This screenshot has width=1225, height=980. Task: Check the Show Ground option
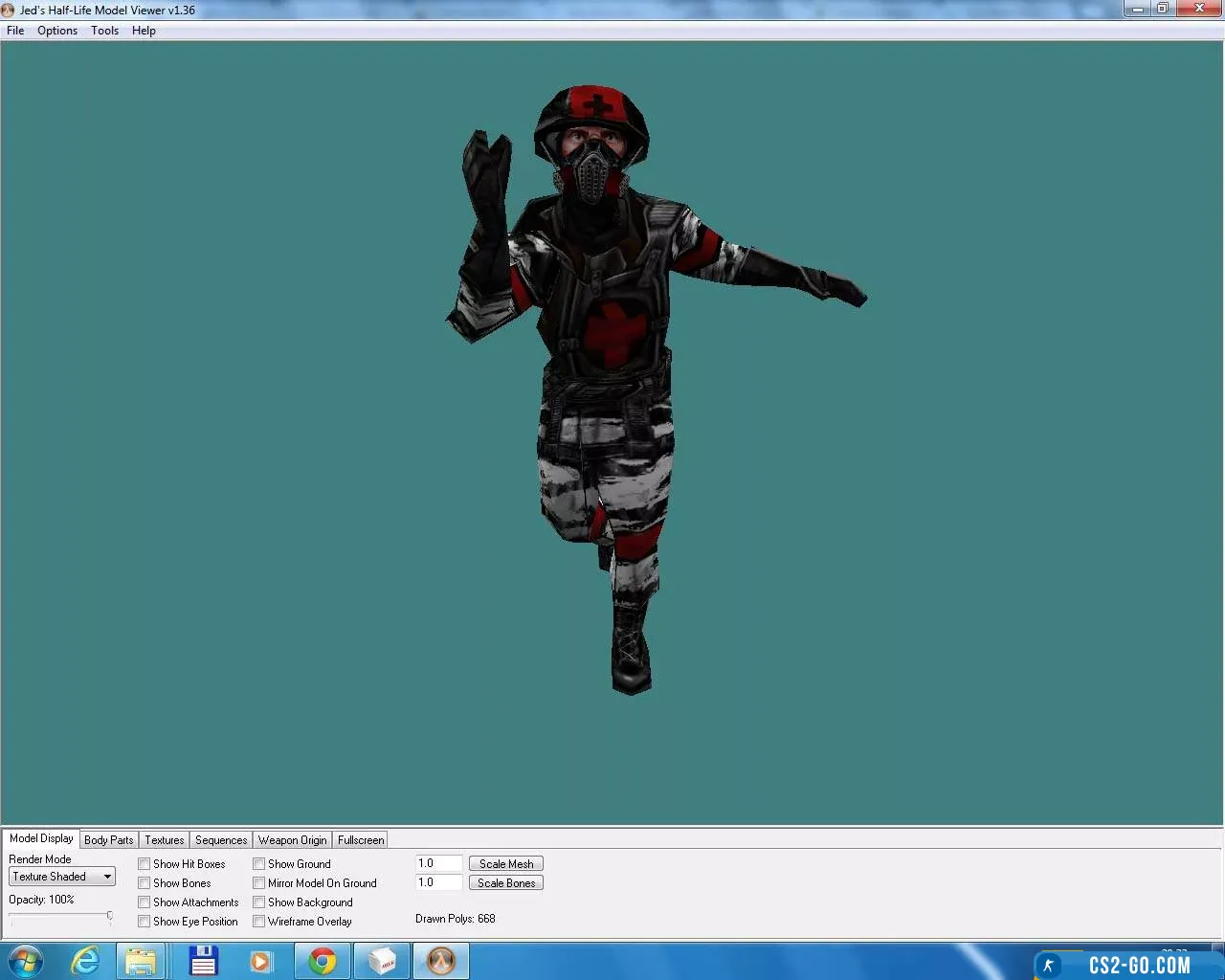pyautogui.click(x=259, y=864)
